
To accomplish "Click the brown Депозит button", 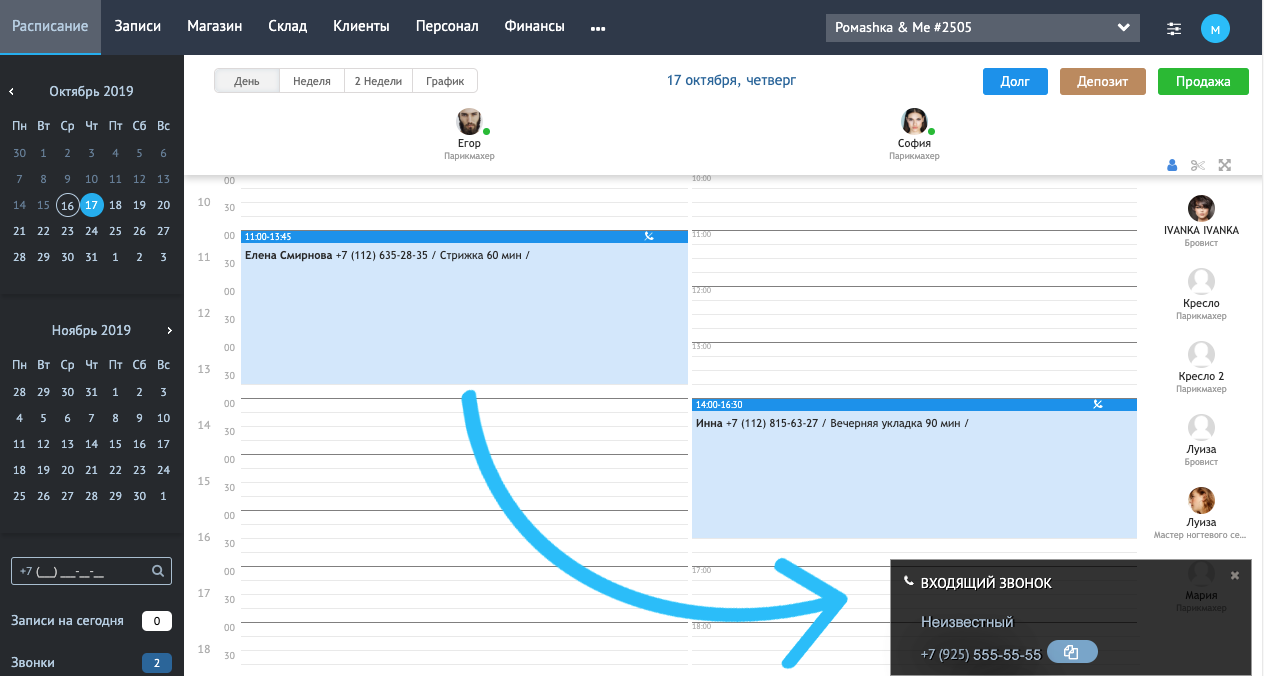I will (x=1102, y=82).
